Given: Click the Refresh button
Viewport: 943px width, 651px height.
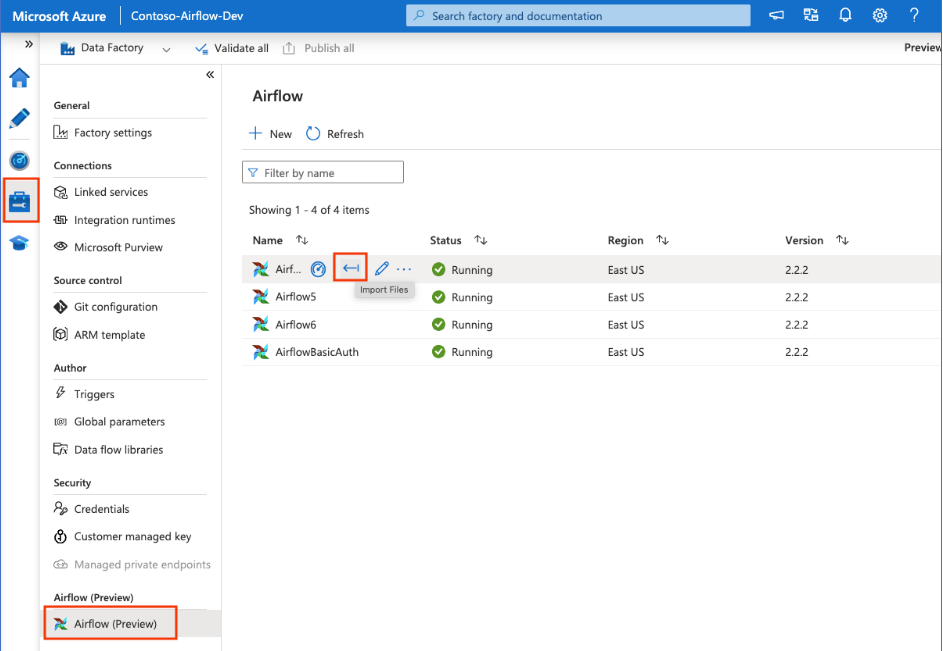Looking at the screenshot, I should [x=335, y=134].
